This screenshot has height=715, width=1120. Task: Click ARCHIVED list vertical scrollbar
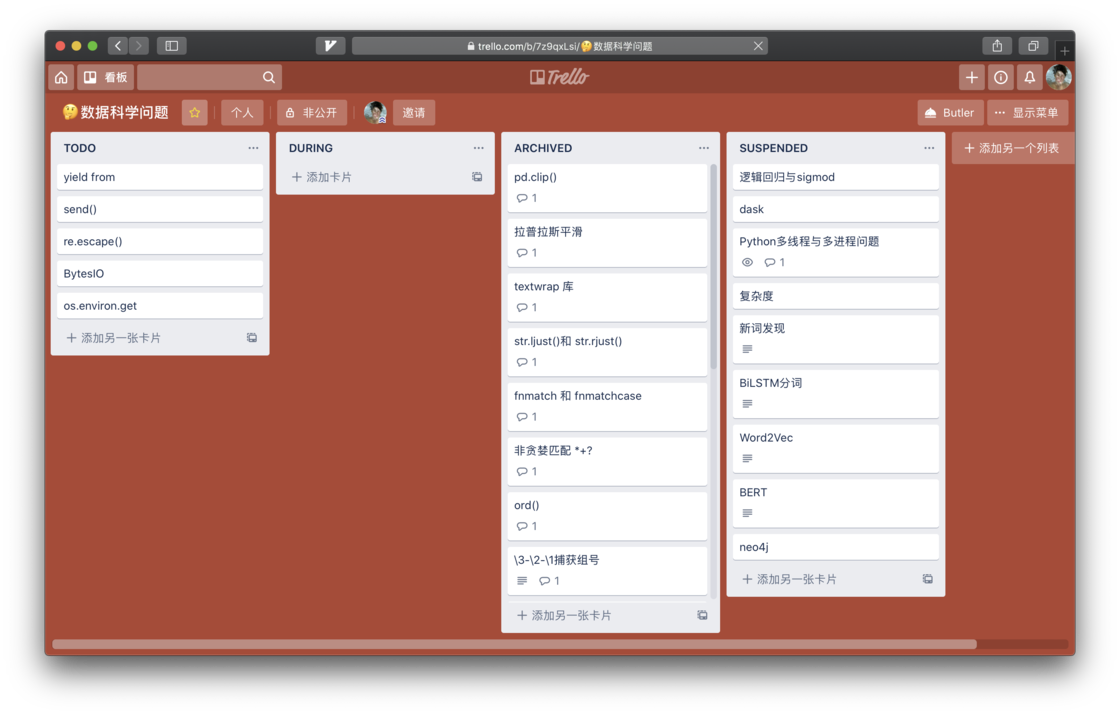pos(713,268)
